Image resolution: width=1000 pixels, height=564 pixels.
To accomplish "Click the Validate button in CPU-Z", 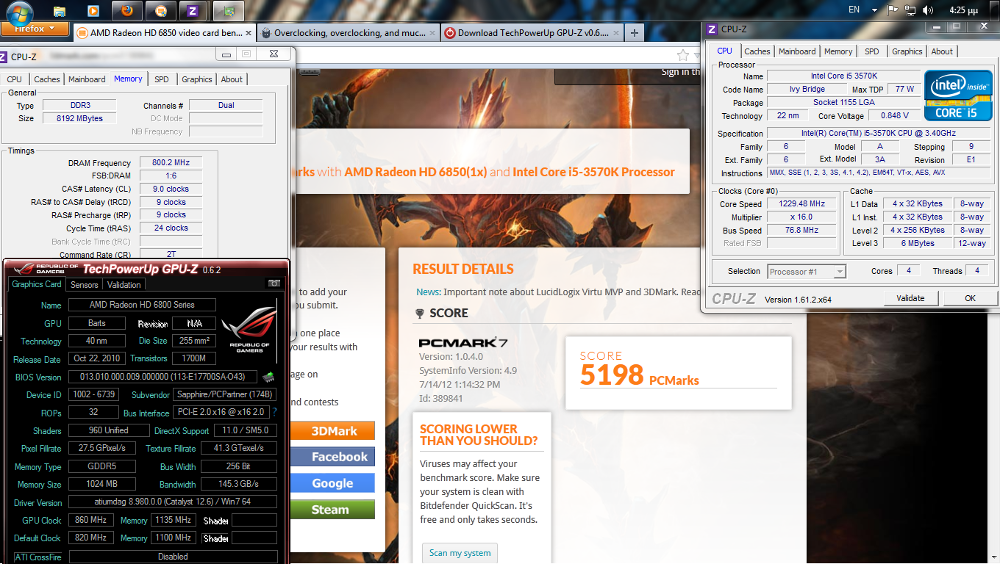I will 910,298.
